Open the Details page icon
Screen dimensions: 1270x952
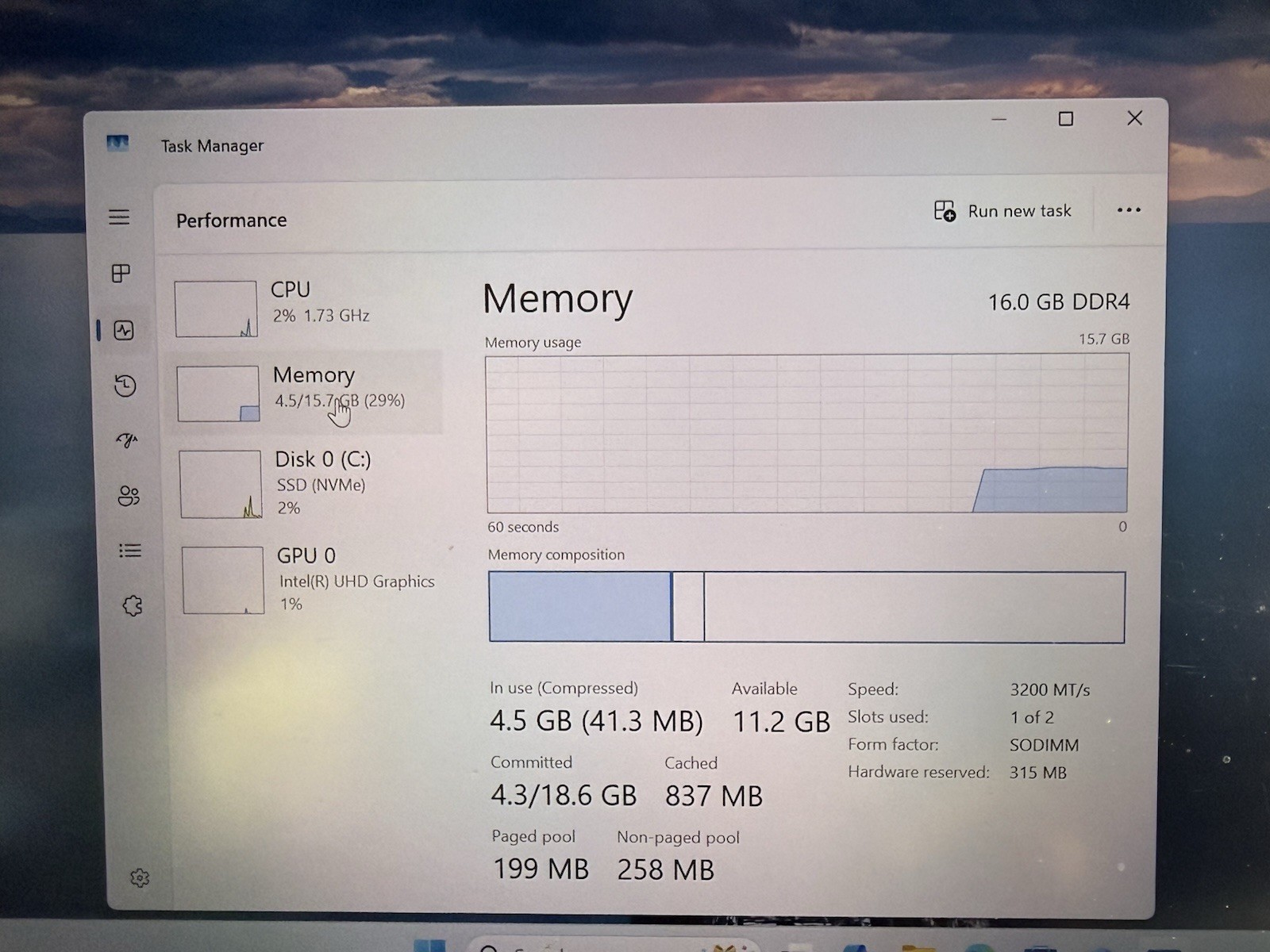tap(130, 551)
